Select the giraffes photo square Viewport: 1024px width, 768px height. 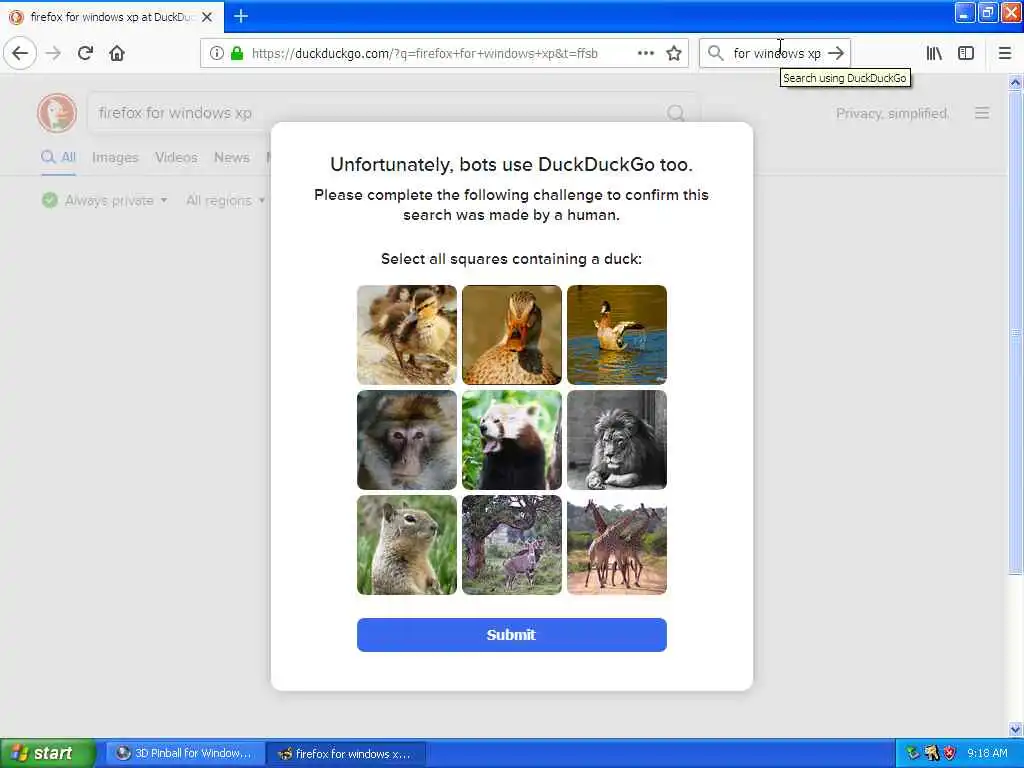coord(617,545)
